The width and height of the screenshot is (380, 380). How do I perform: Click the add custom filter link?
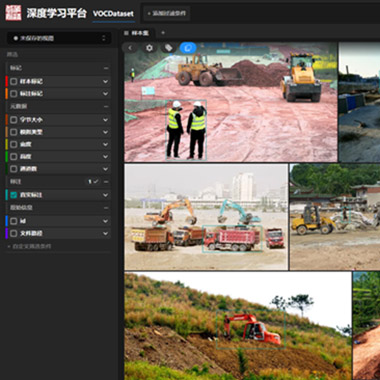pyautogui.click(x=29, y=246)
